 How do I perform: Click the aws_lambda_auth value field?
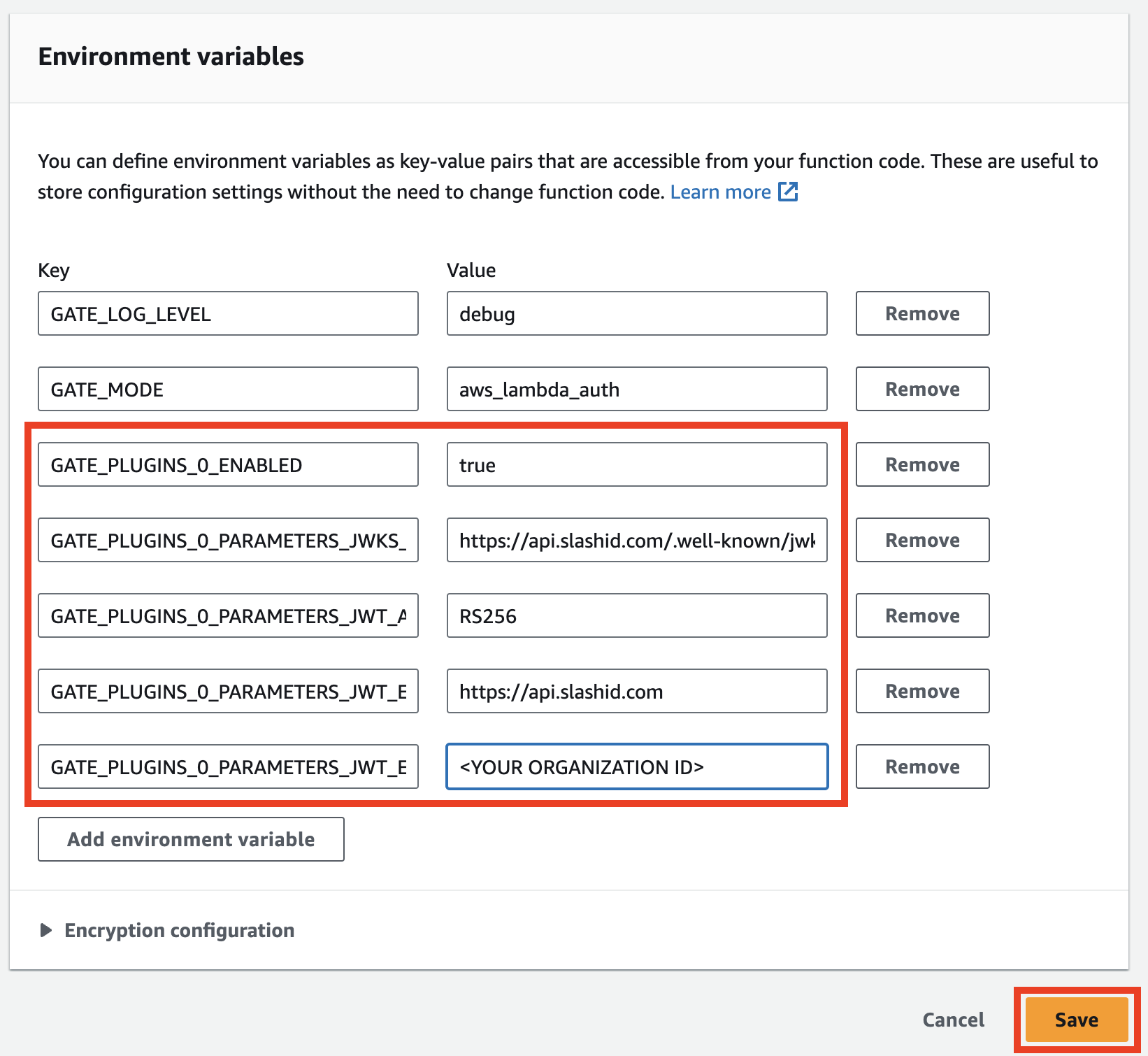pyautogui.click(x=636, y=389)
